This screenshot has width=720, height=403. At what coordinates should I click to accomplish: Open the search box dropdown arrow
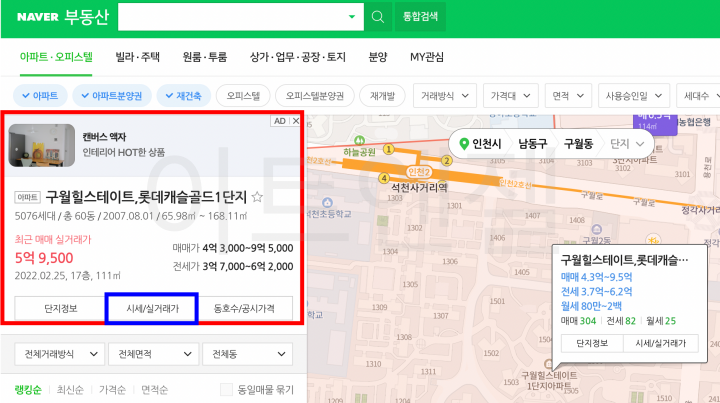(352, 17)
